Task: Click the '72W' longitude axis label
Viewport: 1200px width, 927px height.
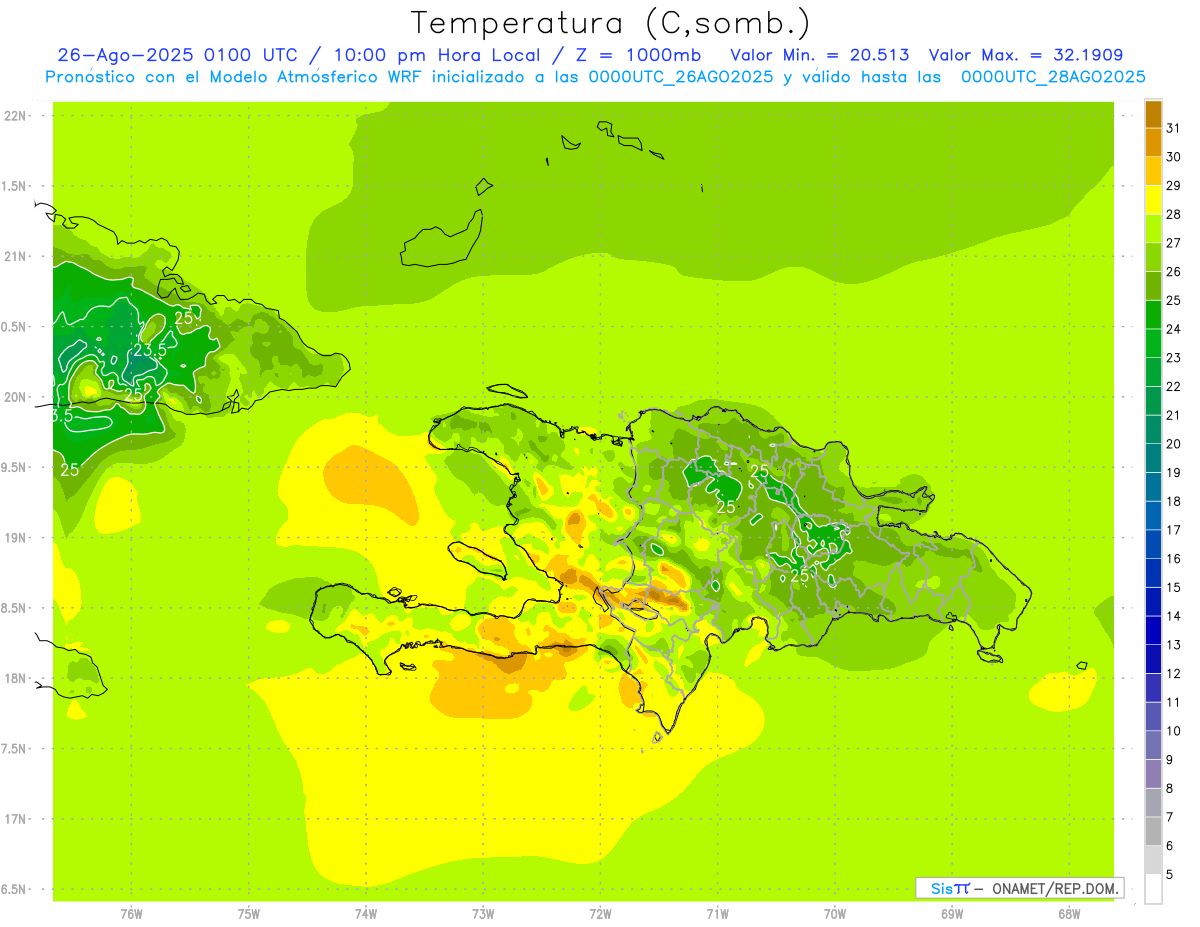Action: pos(600,914)
